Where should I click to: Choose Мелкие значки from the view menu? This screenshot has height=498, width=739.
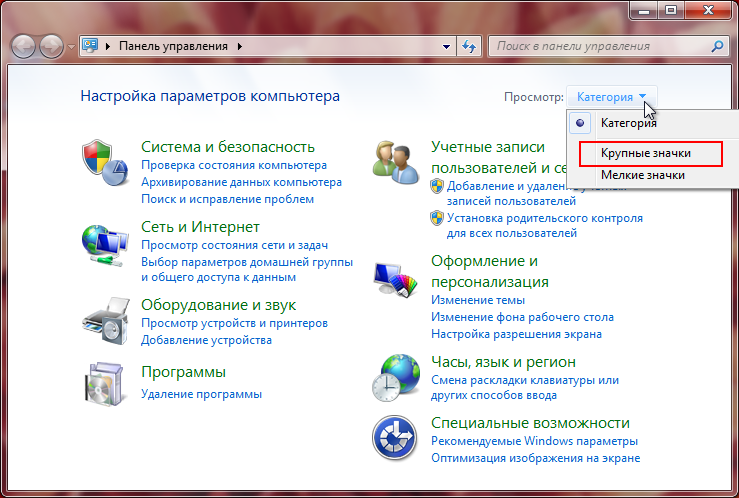642,175
